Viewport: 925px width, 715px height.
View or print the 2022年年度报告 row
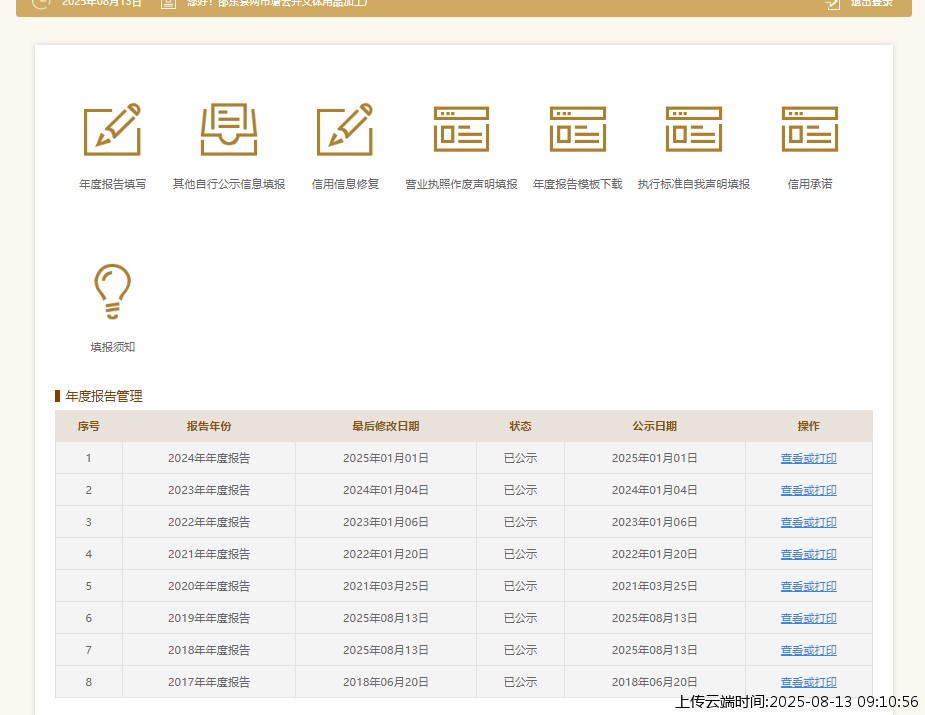click(x=808, y=522)
